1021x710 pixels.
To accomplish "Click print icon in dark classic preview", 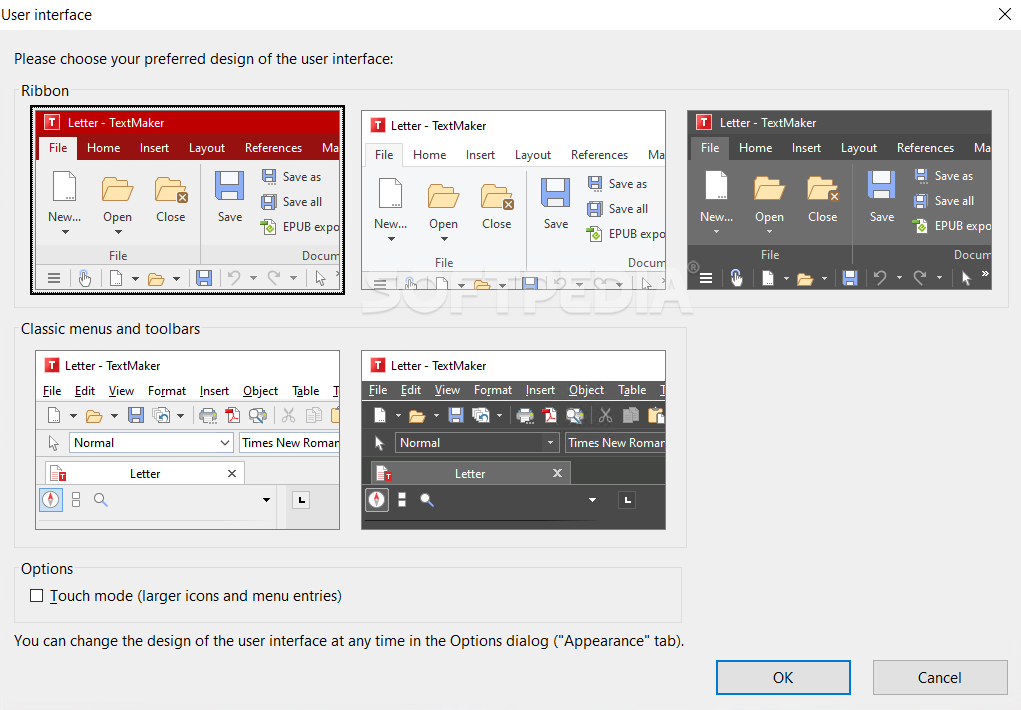I will (x=525, y=416).
